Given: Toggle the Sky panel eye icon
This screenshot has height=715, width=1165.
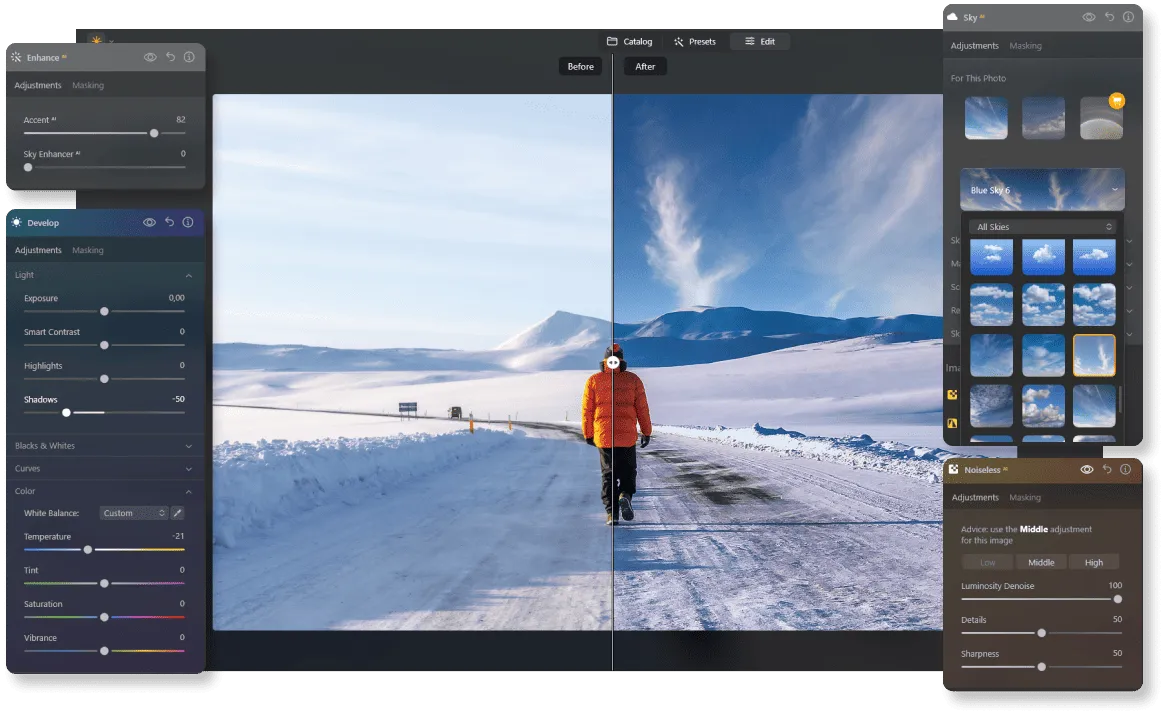Looking at the screenshot, I should click(1087, 15).
